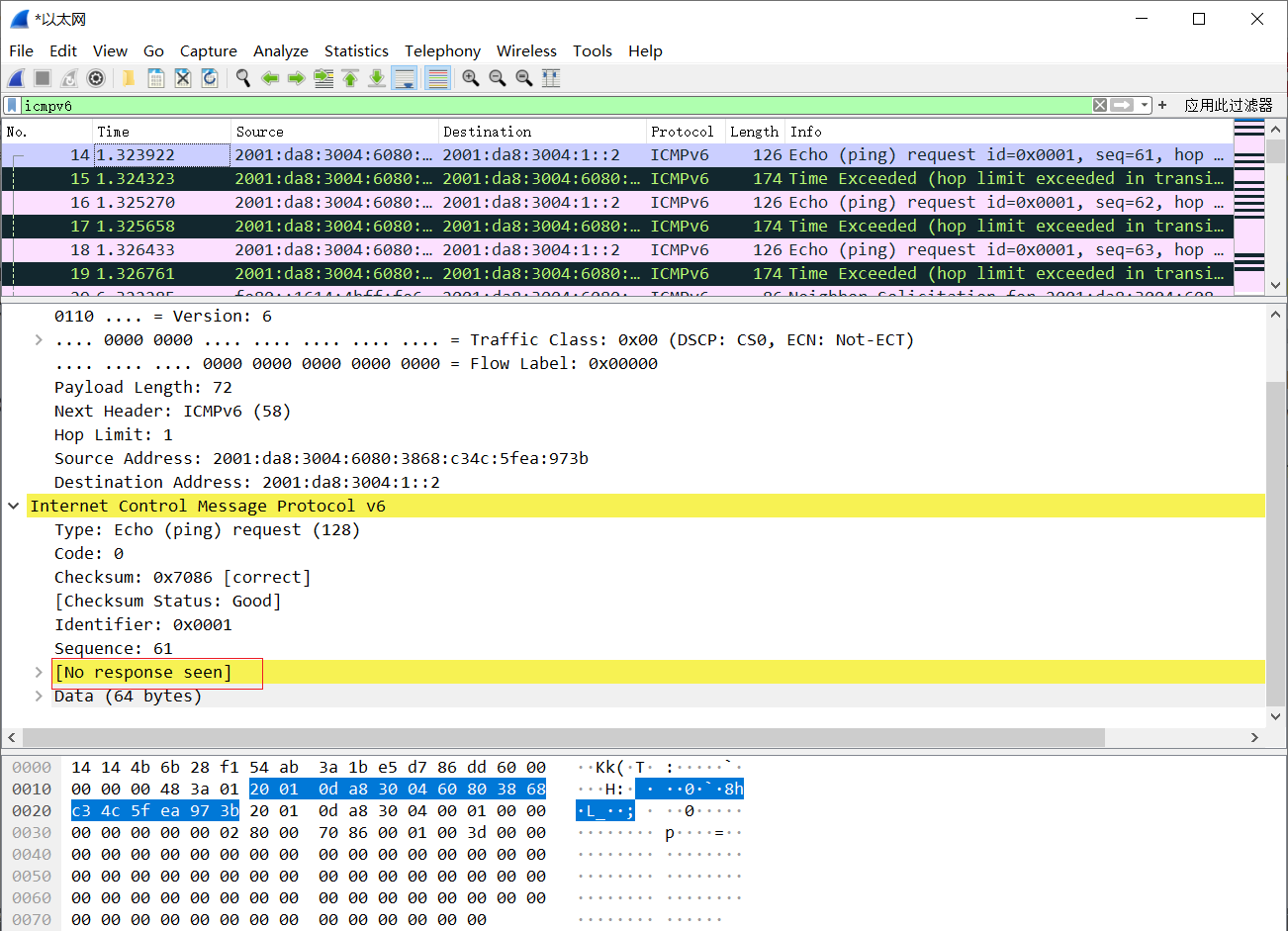Open the Go menu
This screenshot has height=931, width=1288.
[153, 50]
